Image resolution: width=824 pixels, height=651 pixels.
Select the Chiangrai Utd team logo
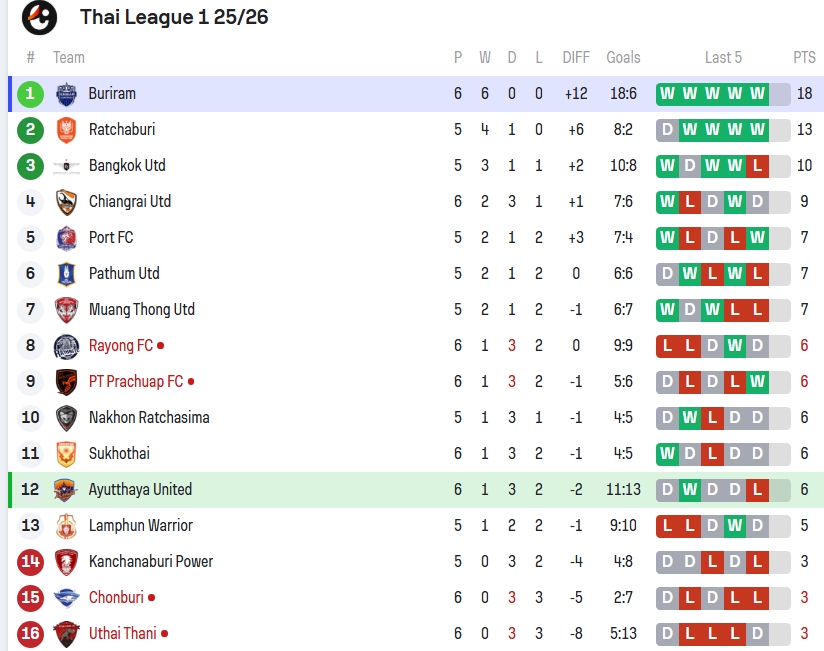[66, 202]
